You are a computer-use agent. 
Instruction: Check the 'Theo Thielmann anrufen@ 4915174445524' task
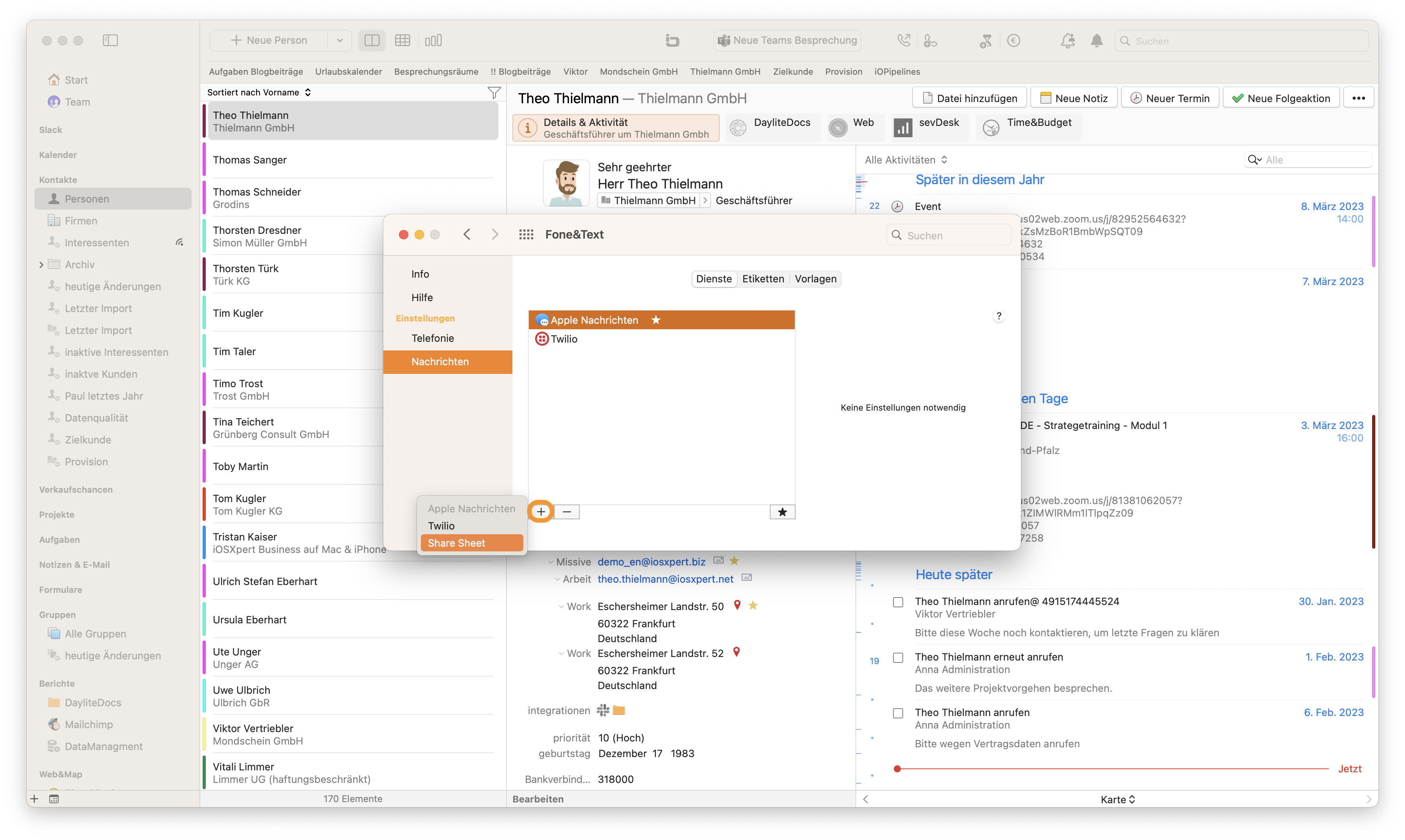pos(898,602)
